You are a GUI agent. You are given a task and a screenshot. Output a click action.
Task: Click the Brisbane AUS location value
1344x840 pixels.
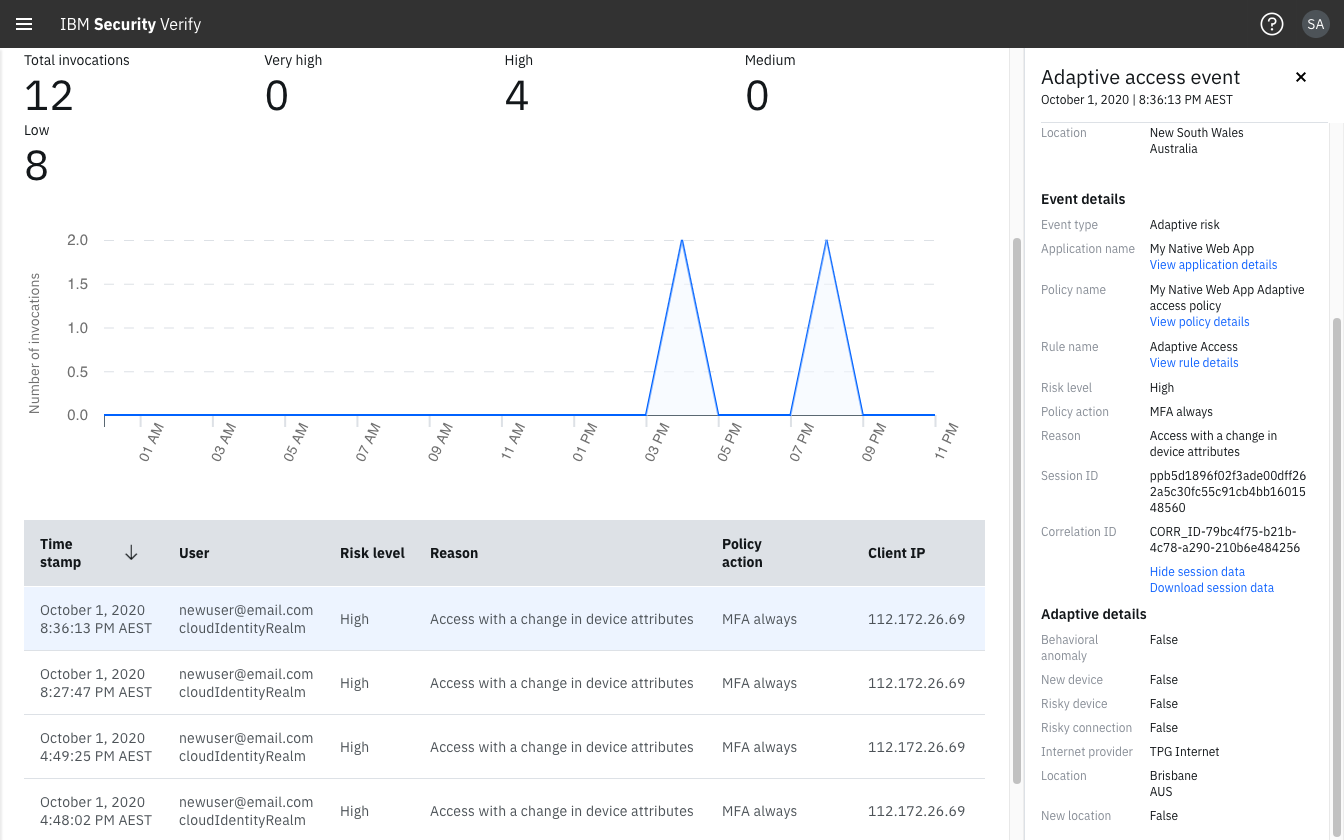tap(1173, 784)
